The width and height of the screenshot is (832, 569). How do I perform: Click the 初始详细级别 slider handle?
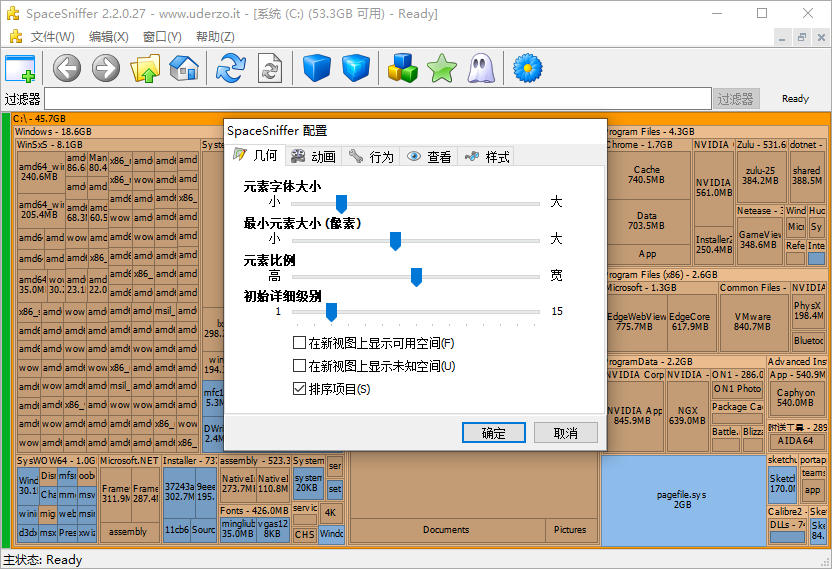pyautogui.click(x=332, y=312)
